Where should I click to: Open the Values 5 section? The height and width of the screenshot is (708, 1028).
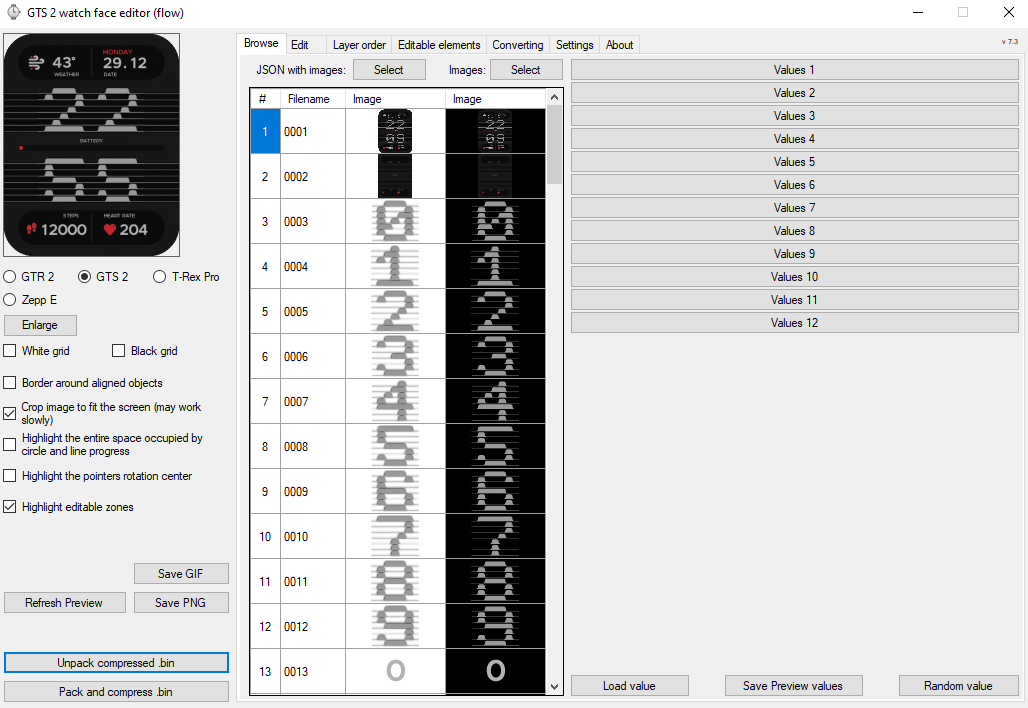[795, 161]
